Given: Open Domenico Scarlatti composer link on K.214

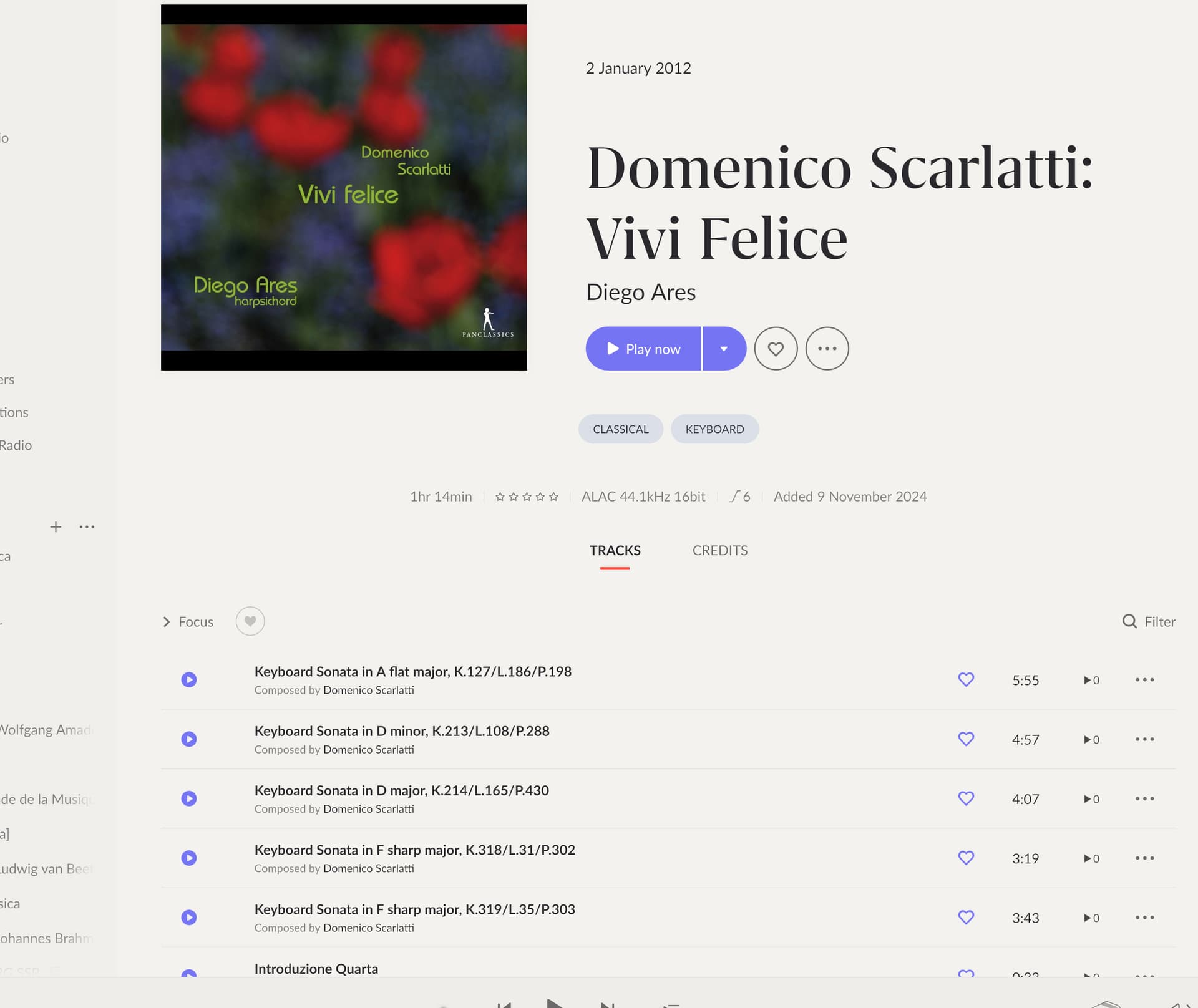Looking at the screenshot, I should tap(369, 809).
